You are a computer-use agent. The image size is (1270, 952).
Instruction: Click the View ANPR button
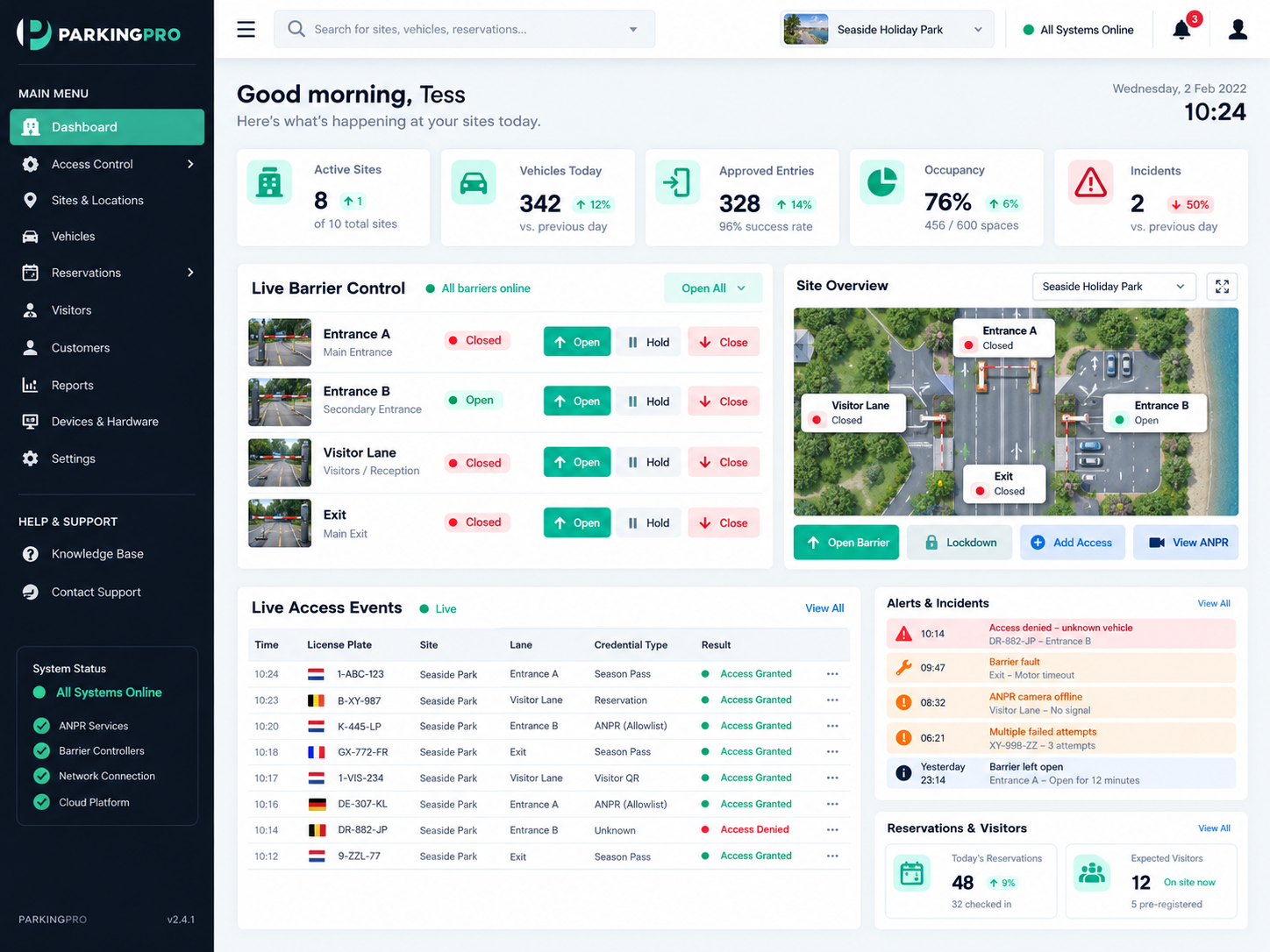click(1186, 543)
